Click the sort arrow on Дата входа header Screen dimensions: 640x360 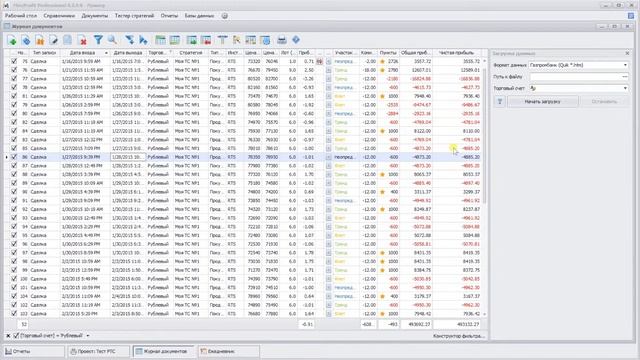coord(106,53)
